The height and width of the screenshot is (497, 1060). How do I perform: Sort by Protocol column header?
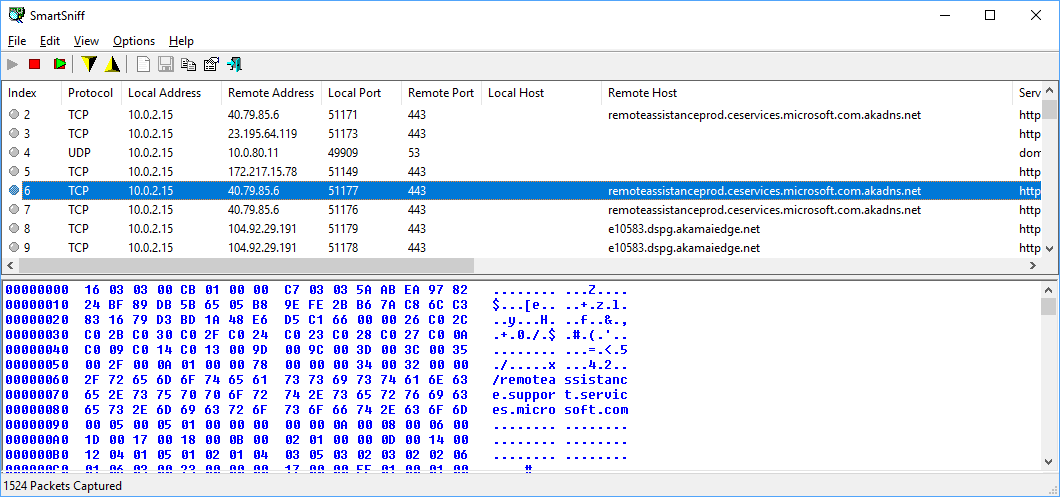tap(90, 93)
